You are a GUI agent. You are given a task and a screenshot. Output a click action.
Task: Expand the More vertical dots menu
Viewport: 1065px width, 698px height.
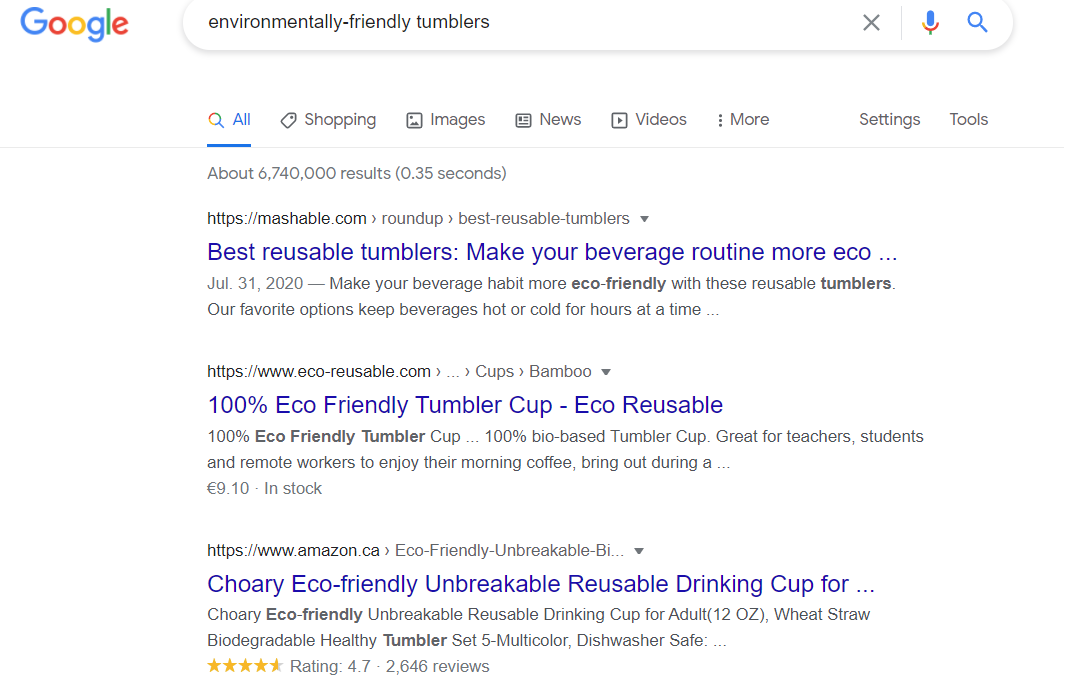[720, 120]
